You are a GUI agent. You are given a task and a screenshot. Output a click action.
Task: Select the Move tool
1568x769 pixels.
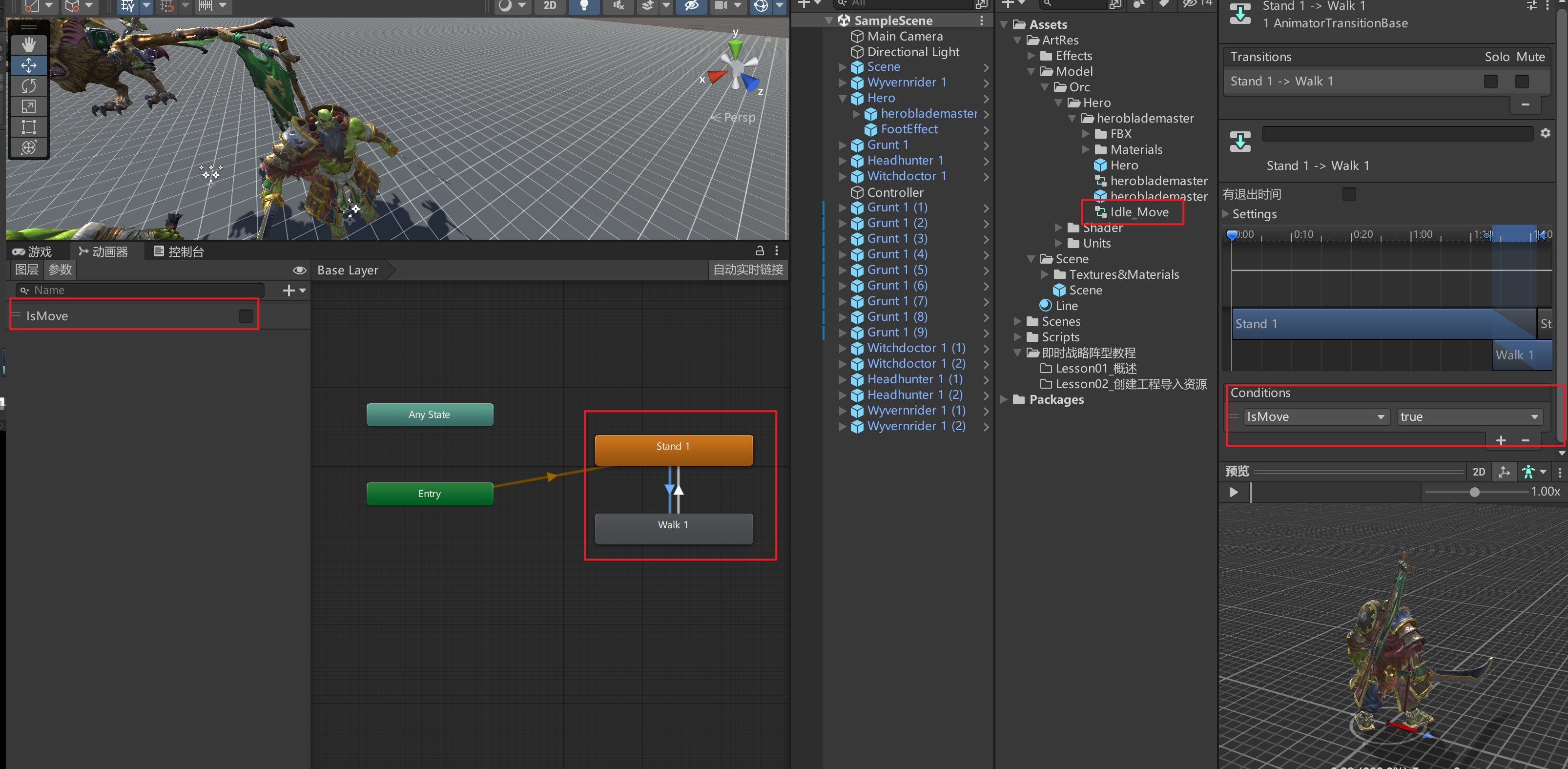(29, 64)
